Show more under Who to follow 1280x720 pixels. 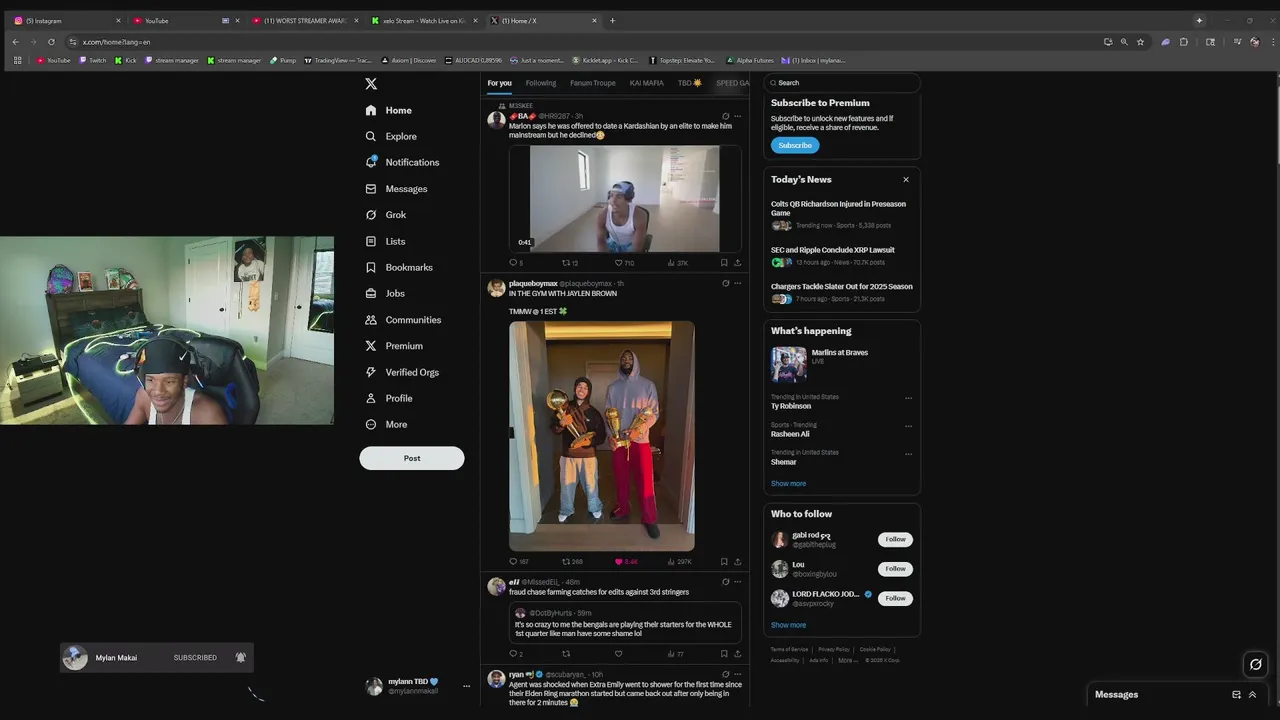click(x=788, y=625)
